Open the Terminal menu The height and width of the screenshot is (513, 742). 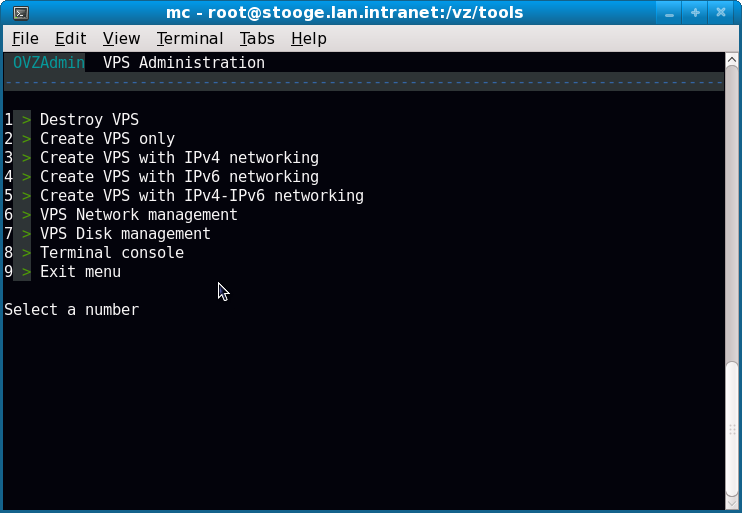[190, 38]
